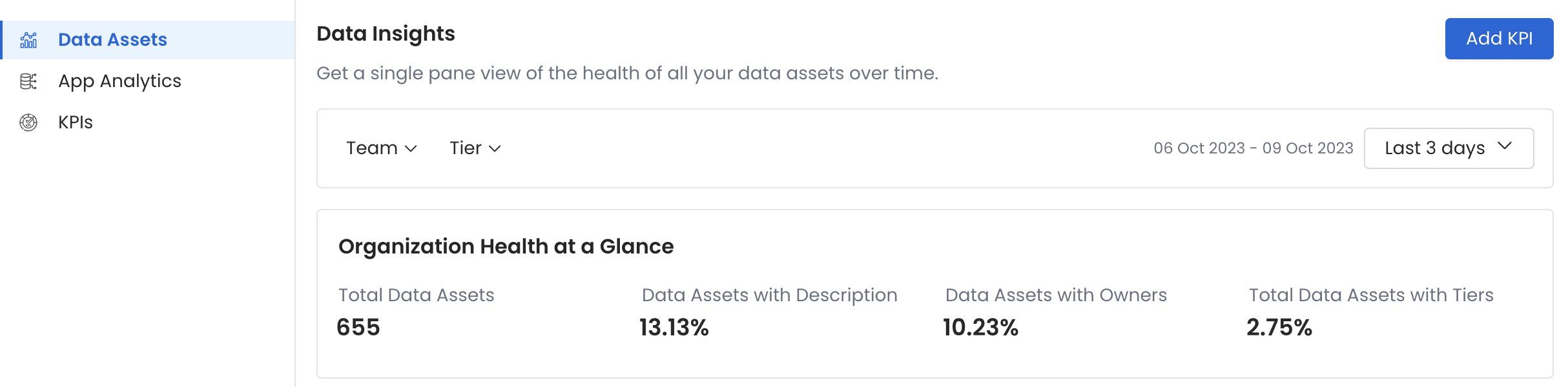The height and width of the screenshot is (387, 1568).
Task: Select the 13.13% description percentage
Action: [674, 328]
